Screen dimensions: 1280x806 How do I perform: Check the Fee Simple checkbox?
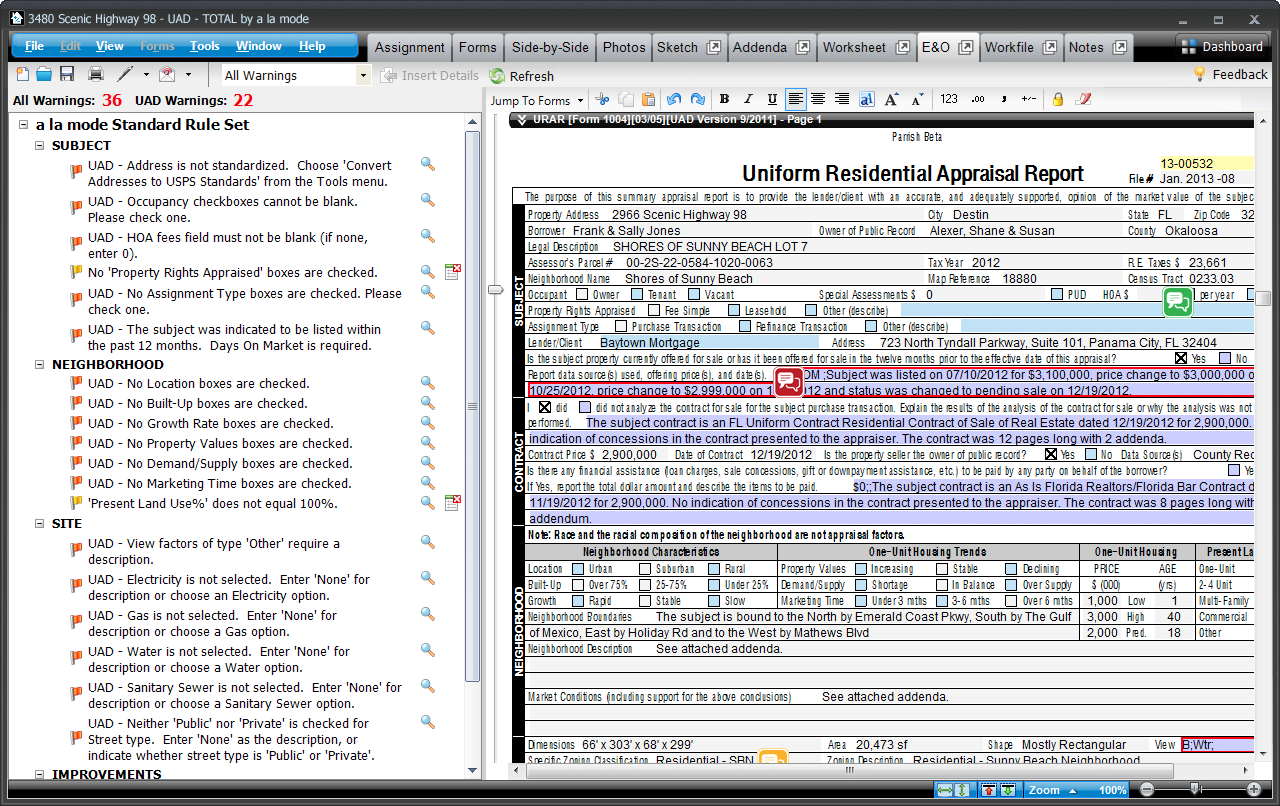pos(654,311)
